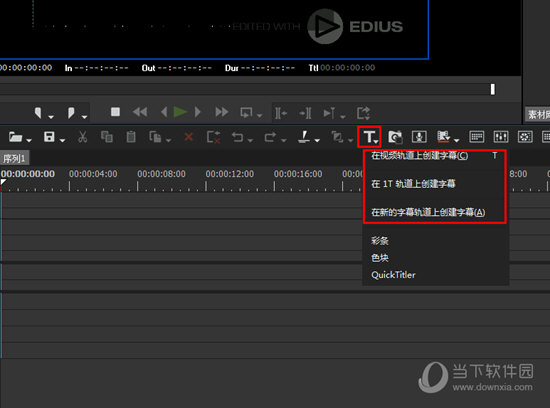Open the Redo history dropdown arrow
Viewport: 550px width, 408px height.
point(283,140)
